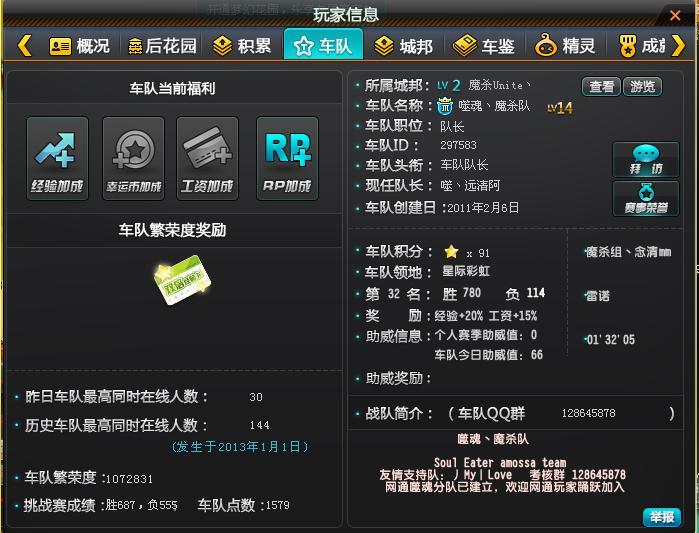Click the team name badge icon beside 噬魂、魔杀队
The image size is (699, 533).
coord(445,106)
